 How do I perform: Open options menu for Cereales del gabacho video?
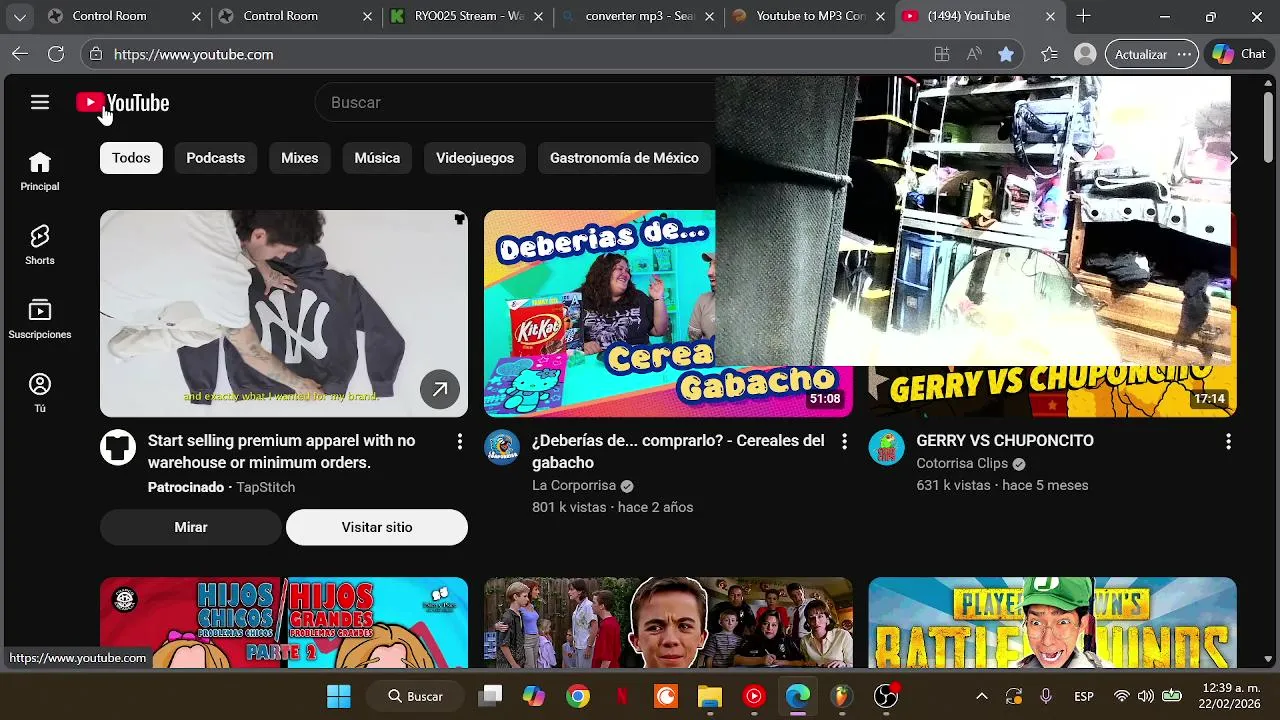[x=844, y=441]
